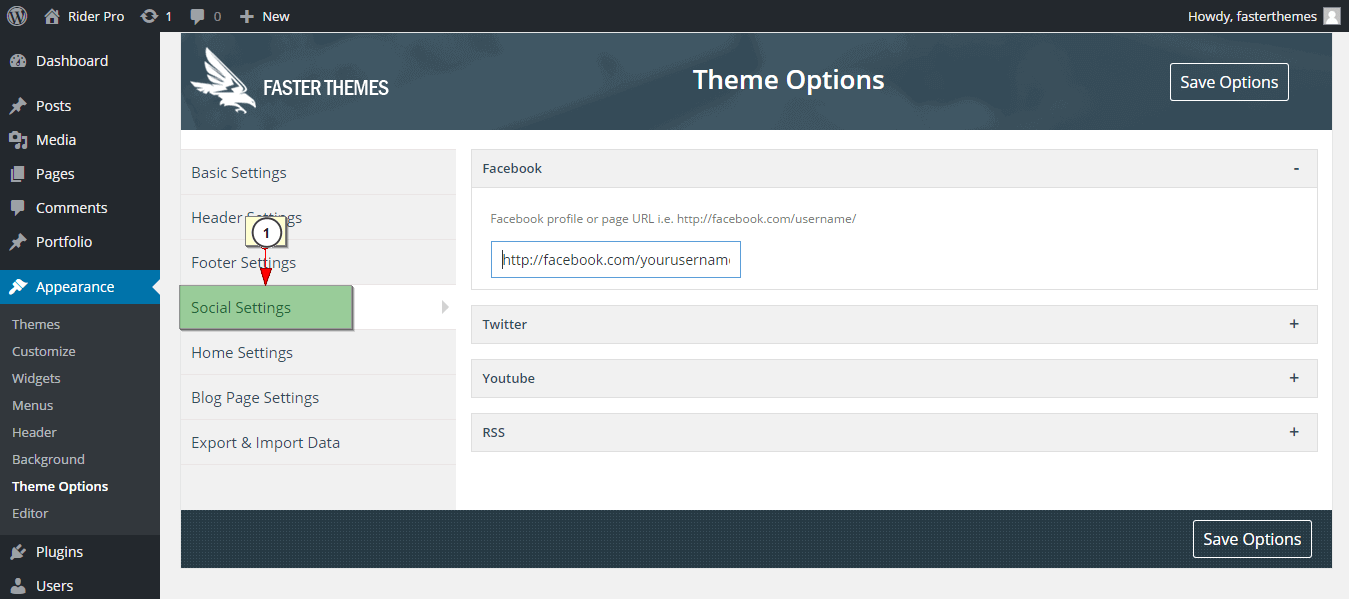Click the bottom Save Options button
This screenshot has width=1349, height=599.
1252,539
